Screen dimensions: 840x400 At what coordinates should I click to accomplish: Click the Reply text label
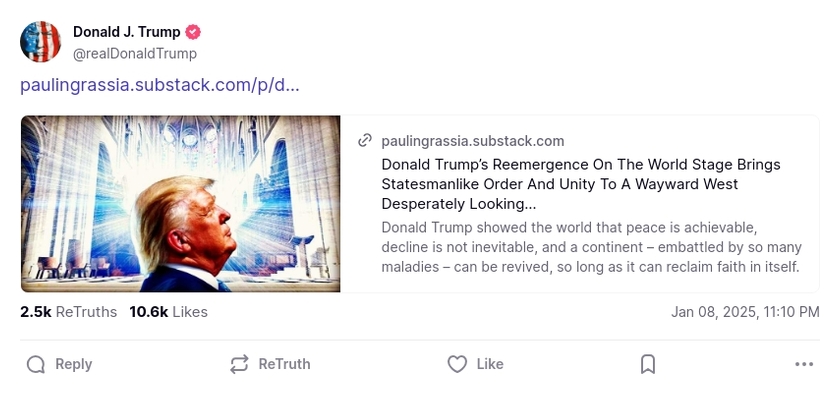click(73, 364)
